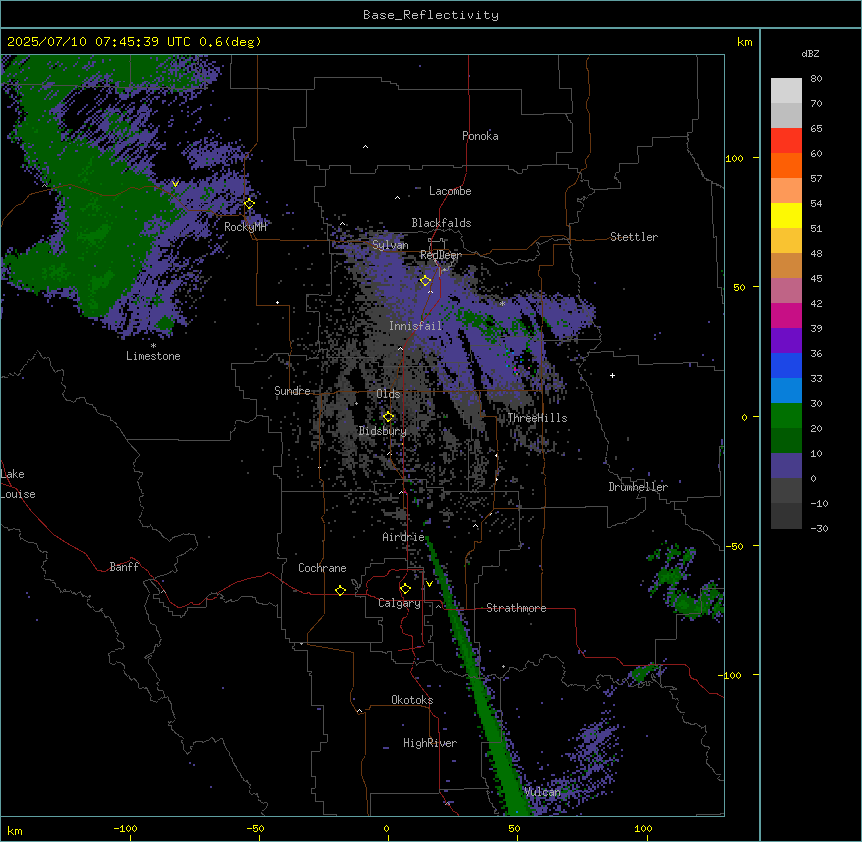Select the Limestone label

153,356
